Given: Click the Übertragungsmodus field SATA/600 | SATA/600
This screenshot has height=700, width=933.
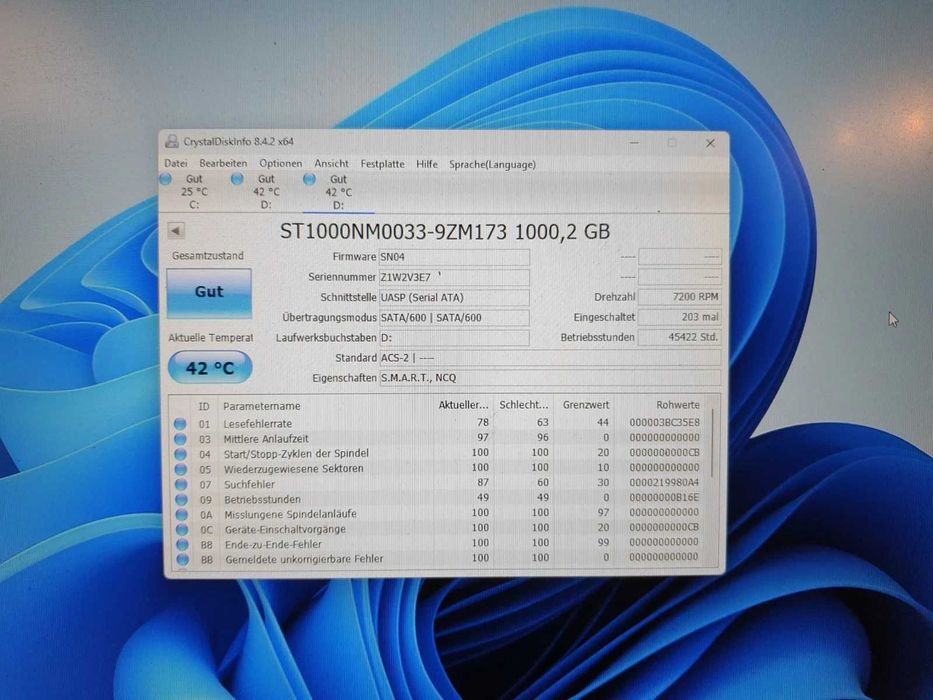Looking at the screenshot, I should click(454, 317).
